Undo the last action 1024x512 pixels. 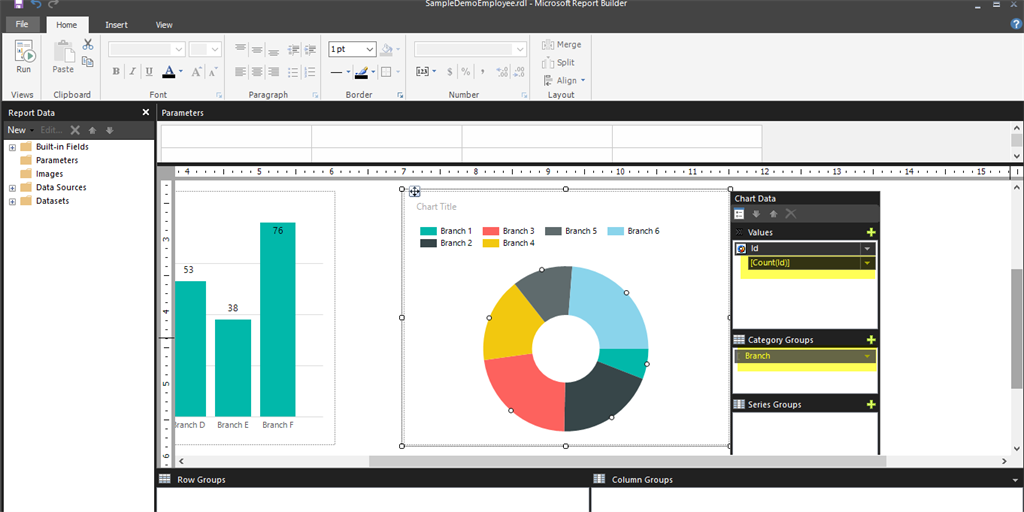[36, 5]
